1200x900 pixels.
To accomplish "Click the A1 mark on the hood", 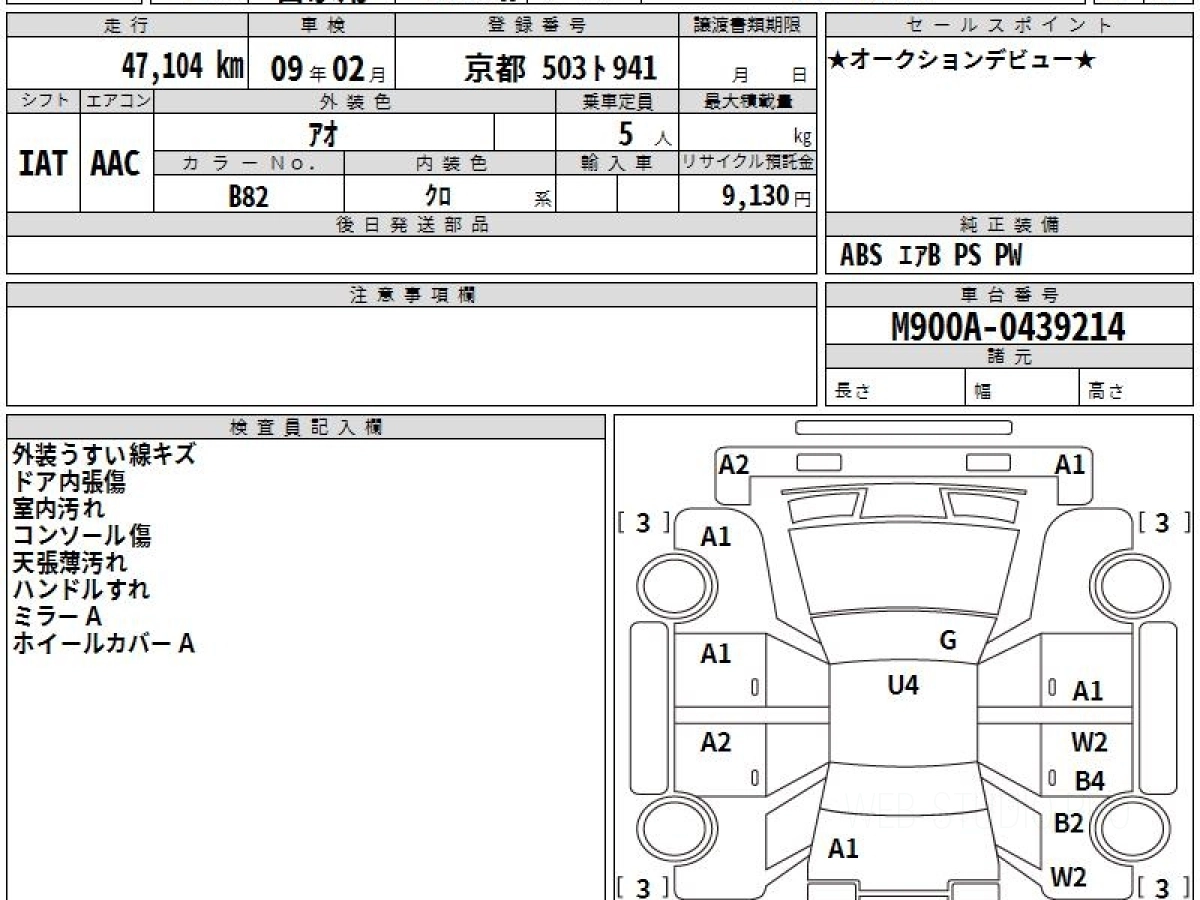I will pyautogui.click(x=715, y=537).
